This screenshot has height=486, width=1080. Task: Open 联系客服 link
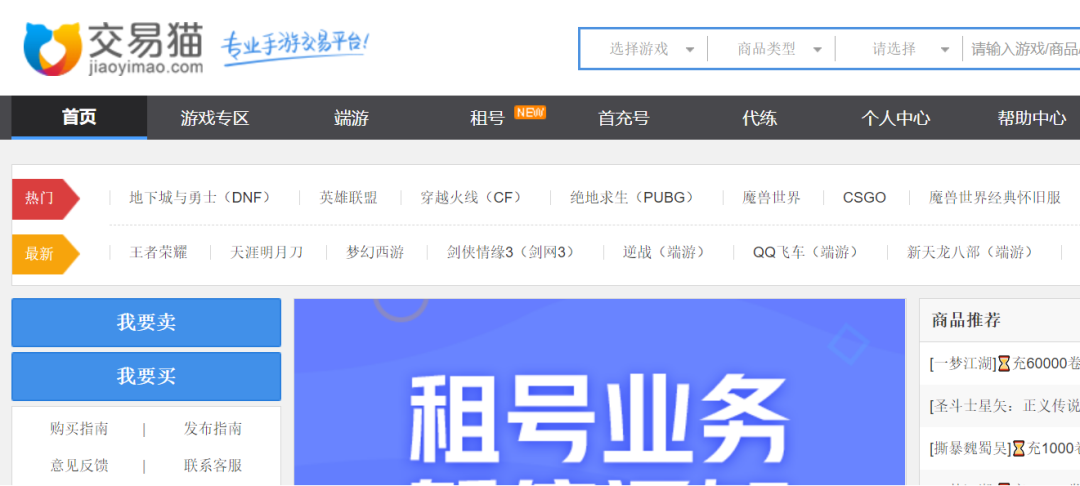pos(213,465)
